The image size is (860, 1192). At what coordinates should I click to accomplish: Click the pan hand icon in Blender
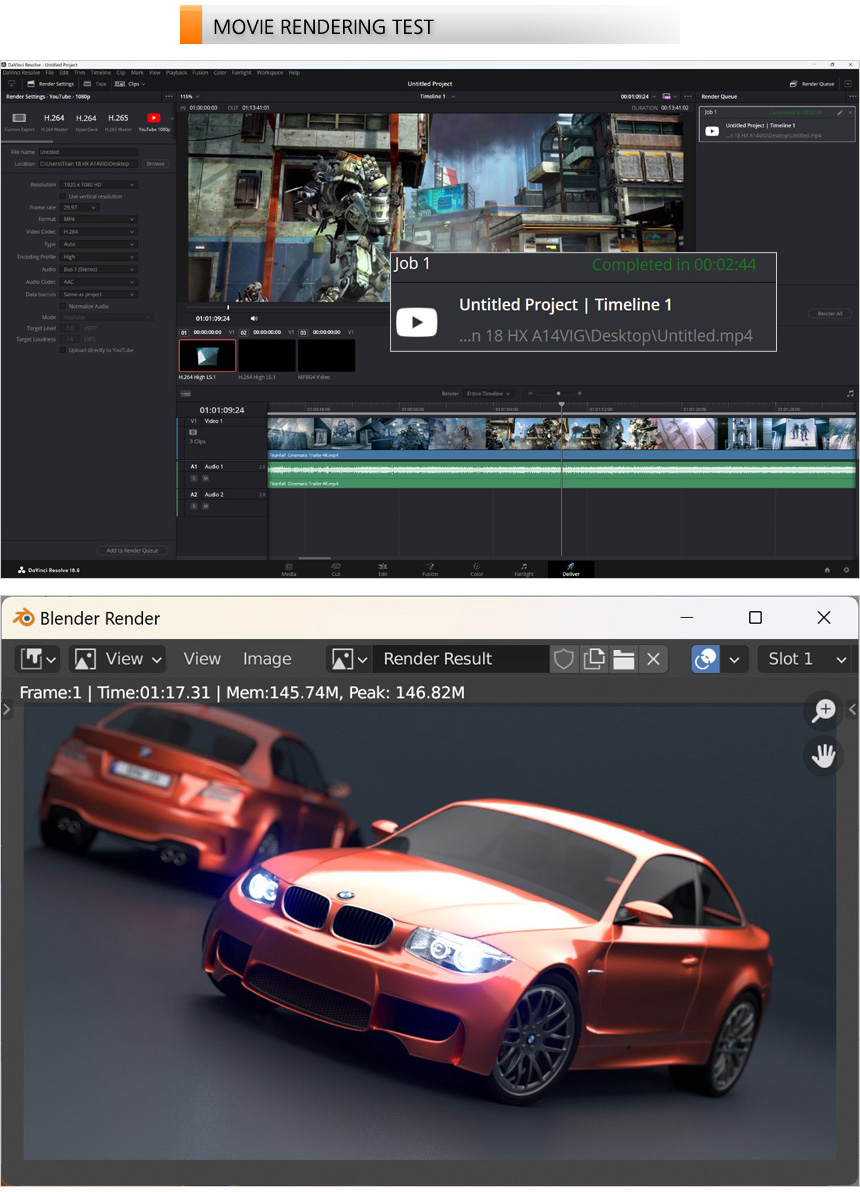824,756
